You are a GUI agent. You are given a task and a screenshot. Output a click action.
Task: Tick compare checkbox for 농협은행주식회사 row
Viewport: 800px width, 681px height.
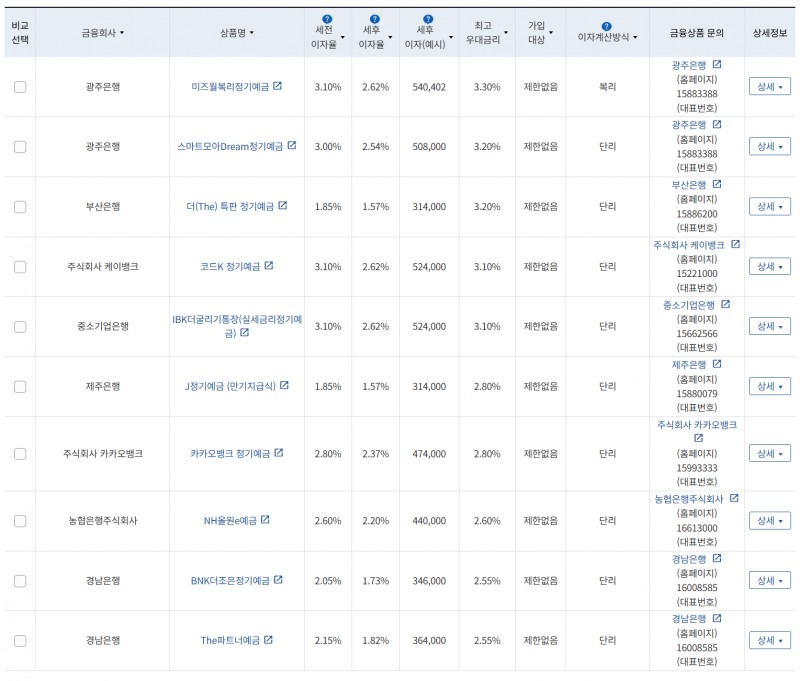(20, 521)
